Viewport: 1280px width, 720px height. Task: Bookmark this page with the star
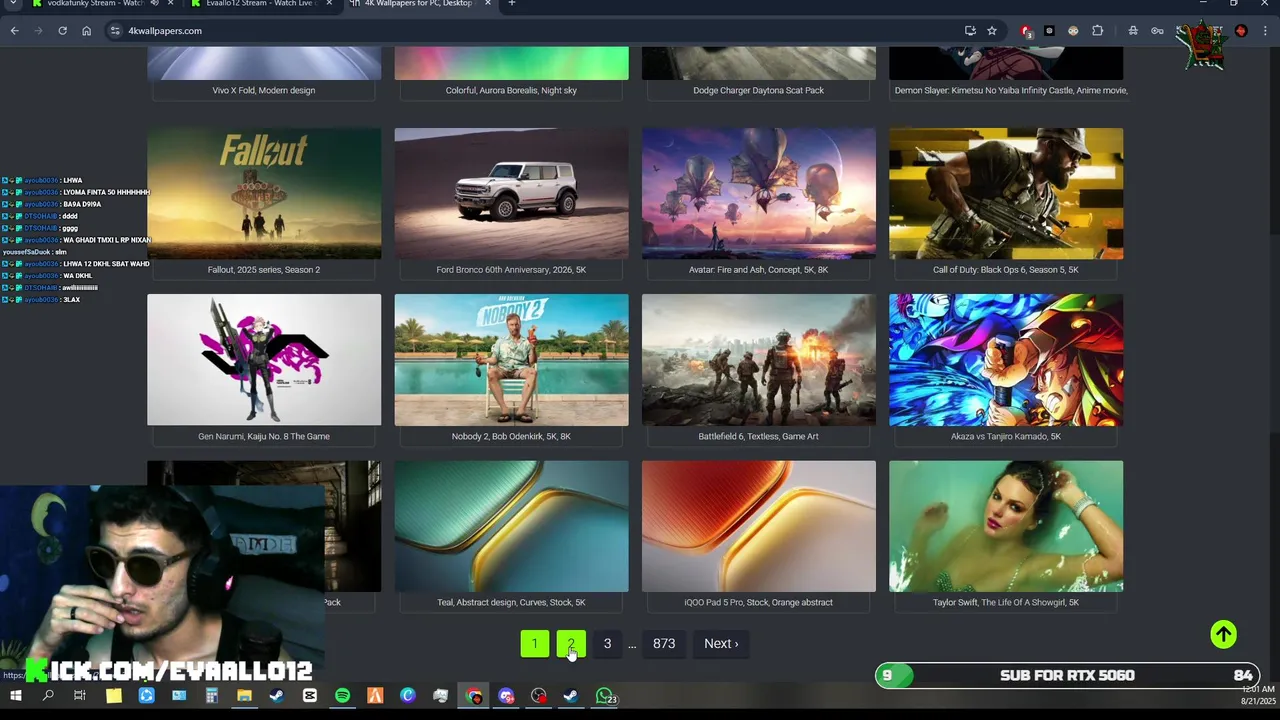[992, 31]
